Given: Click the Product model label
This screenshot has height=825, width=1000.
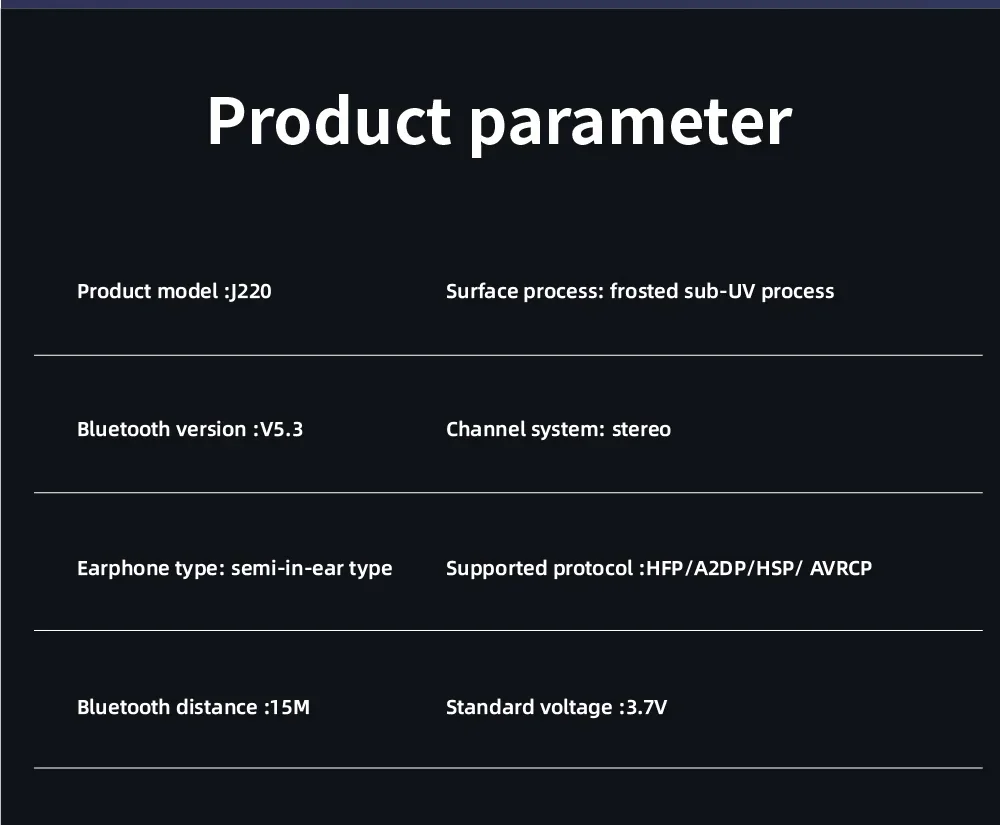Looking at the screenshot, I should click(x=148, y=292).
